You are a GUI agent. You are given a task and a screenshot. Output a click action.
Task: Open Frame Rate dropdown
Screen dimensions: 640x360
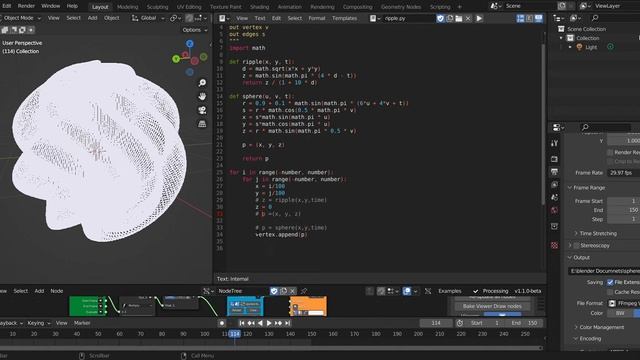tap(624, 173)
